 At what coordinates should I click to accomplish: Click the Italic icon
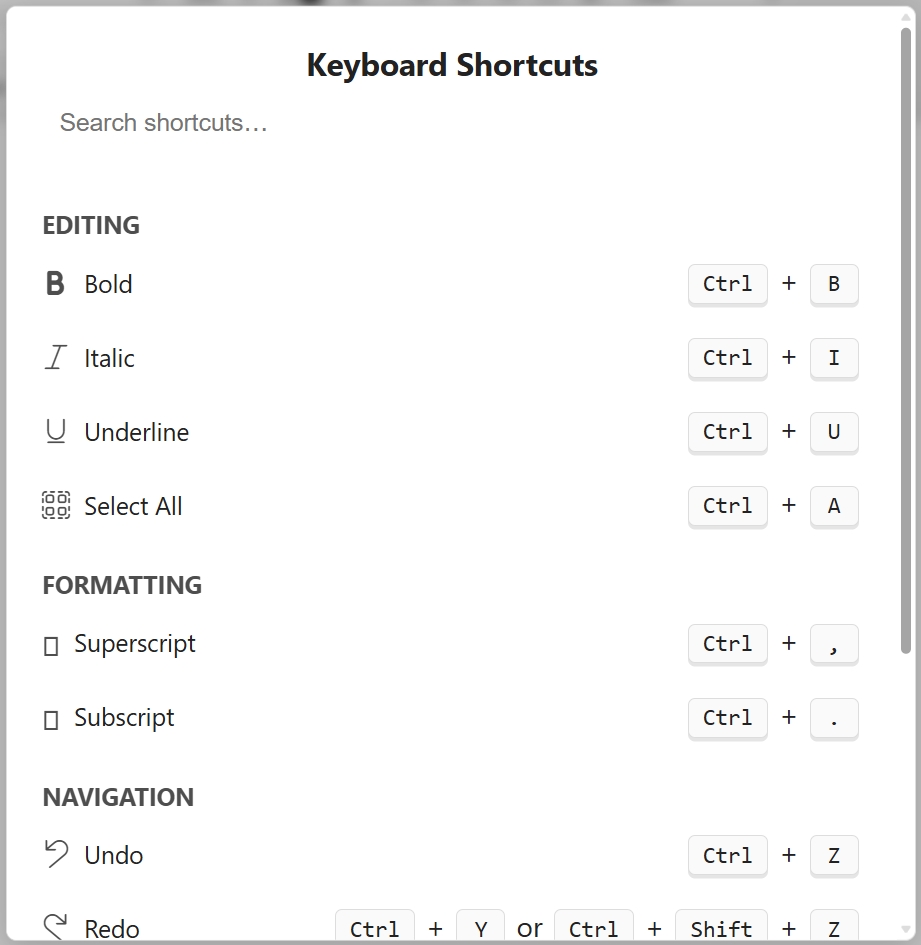[x=55, y=358]
